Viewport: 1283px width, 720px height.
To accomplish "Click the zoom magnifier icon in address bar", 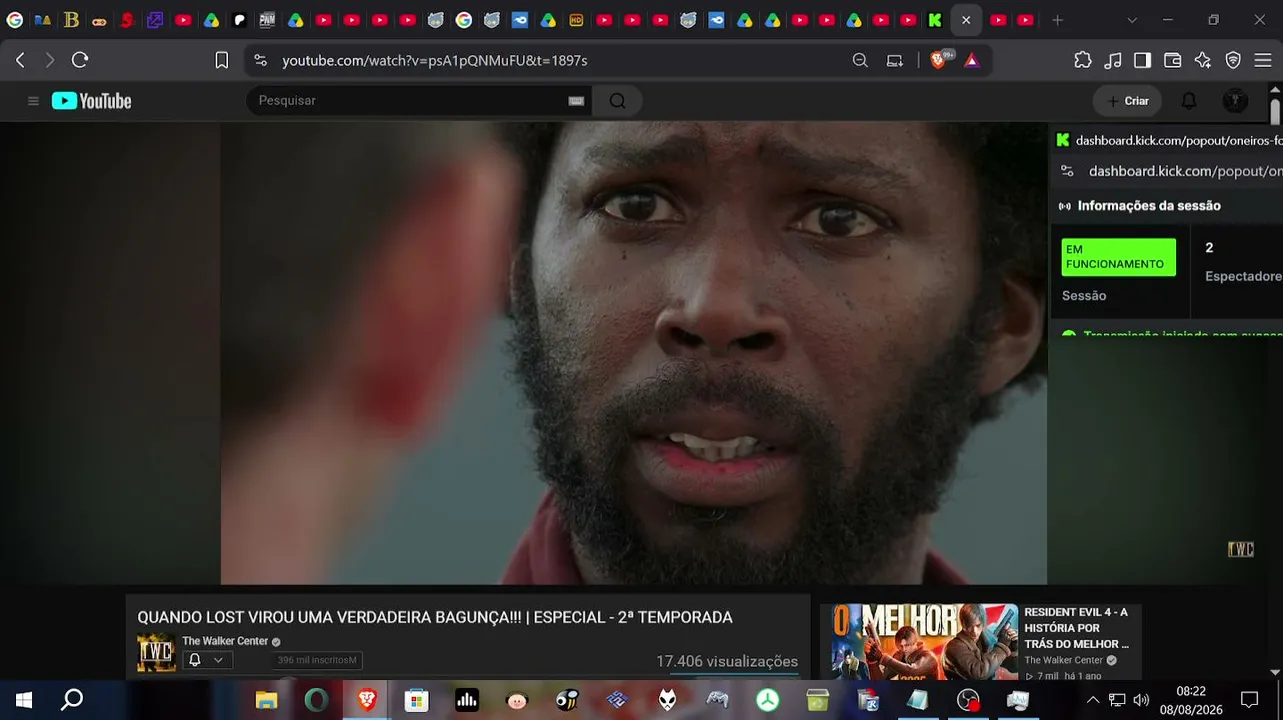I will [x=860, y=60].
